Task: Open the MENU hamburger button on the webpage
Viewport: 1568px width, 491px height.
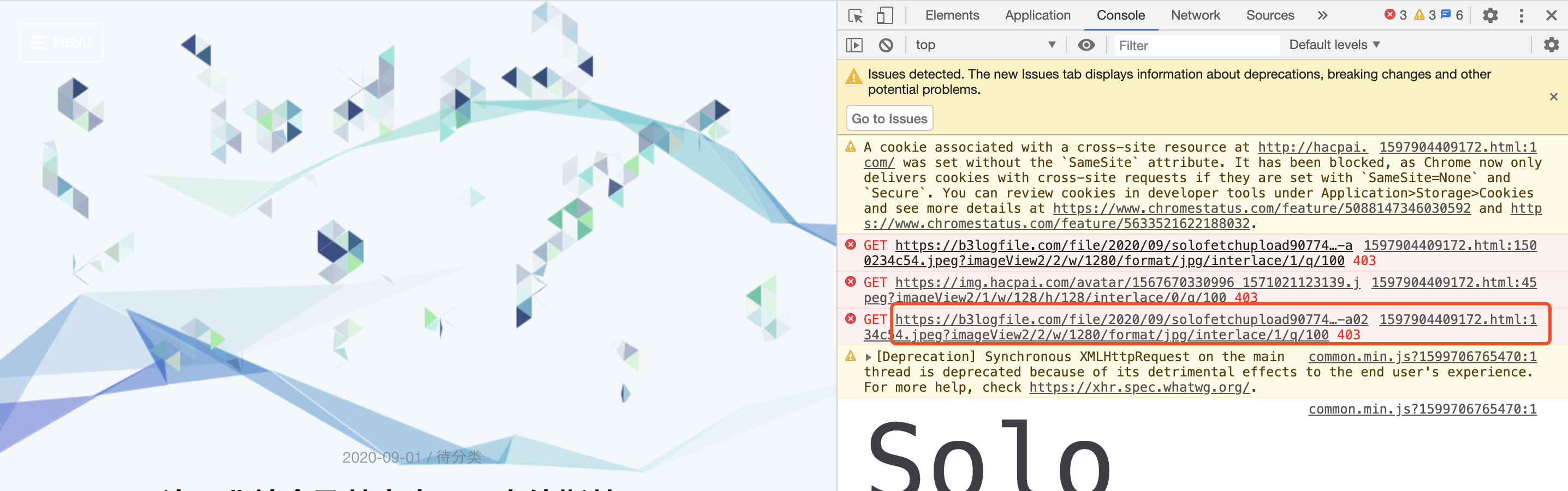Action: 61,43
